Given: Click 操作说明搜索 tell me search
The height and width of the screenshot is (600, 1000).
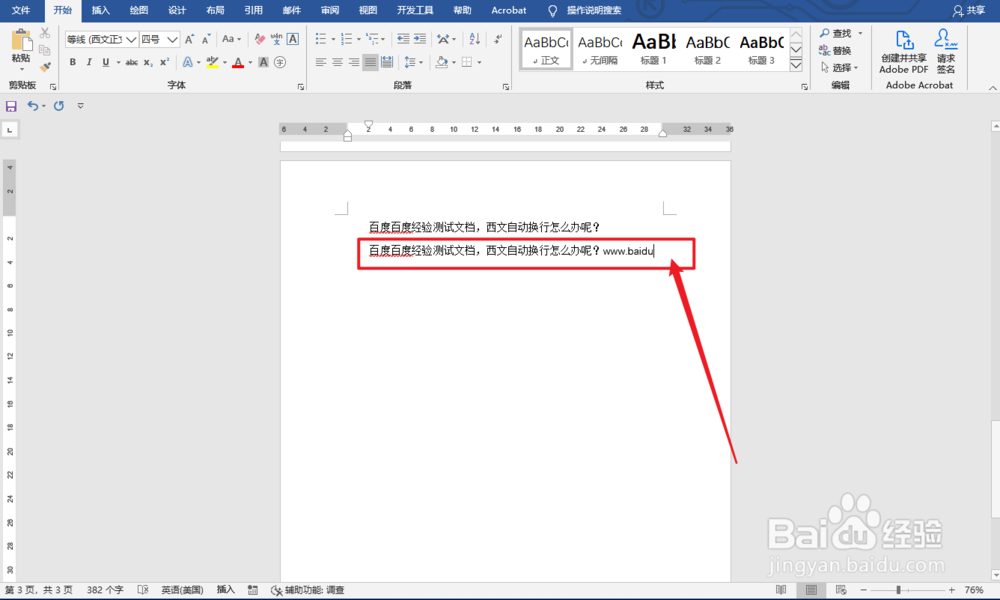Looking at the screenshot, I should [x=594, y=10].
